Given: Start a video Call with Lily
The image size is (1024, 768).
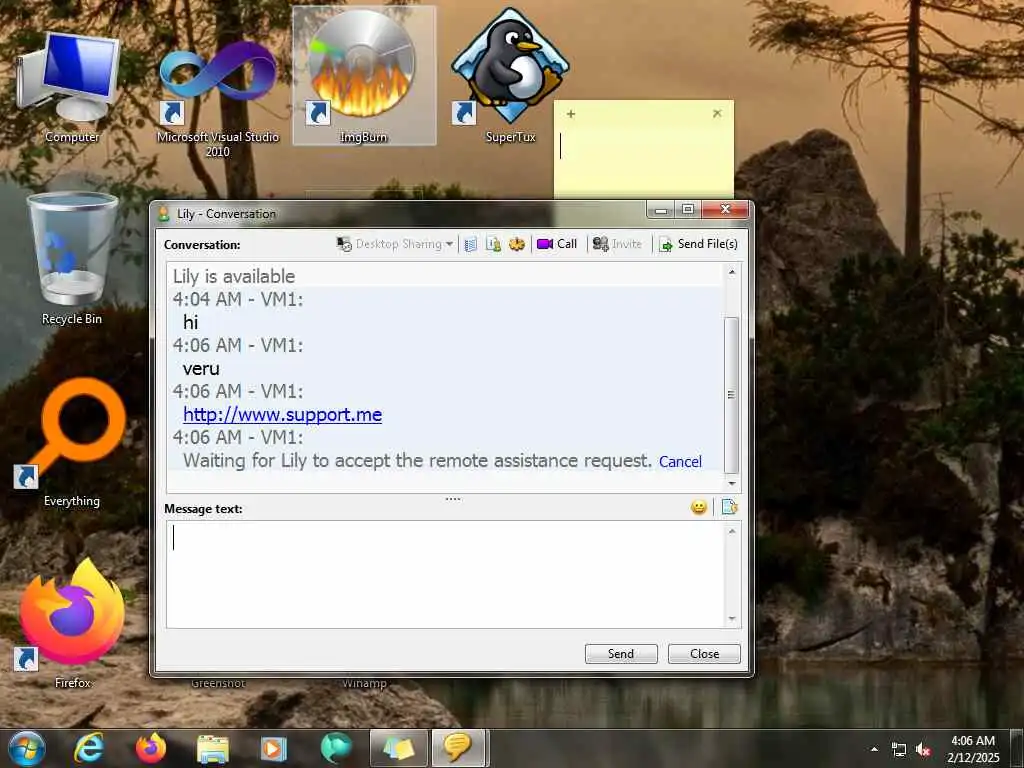Looking at the screenshot, I should [x=557, y=244].
